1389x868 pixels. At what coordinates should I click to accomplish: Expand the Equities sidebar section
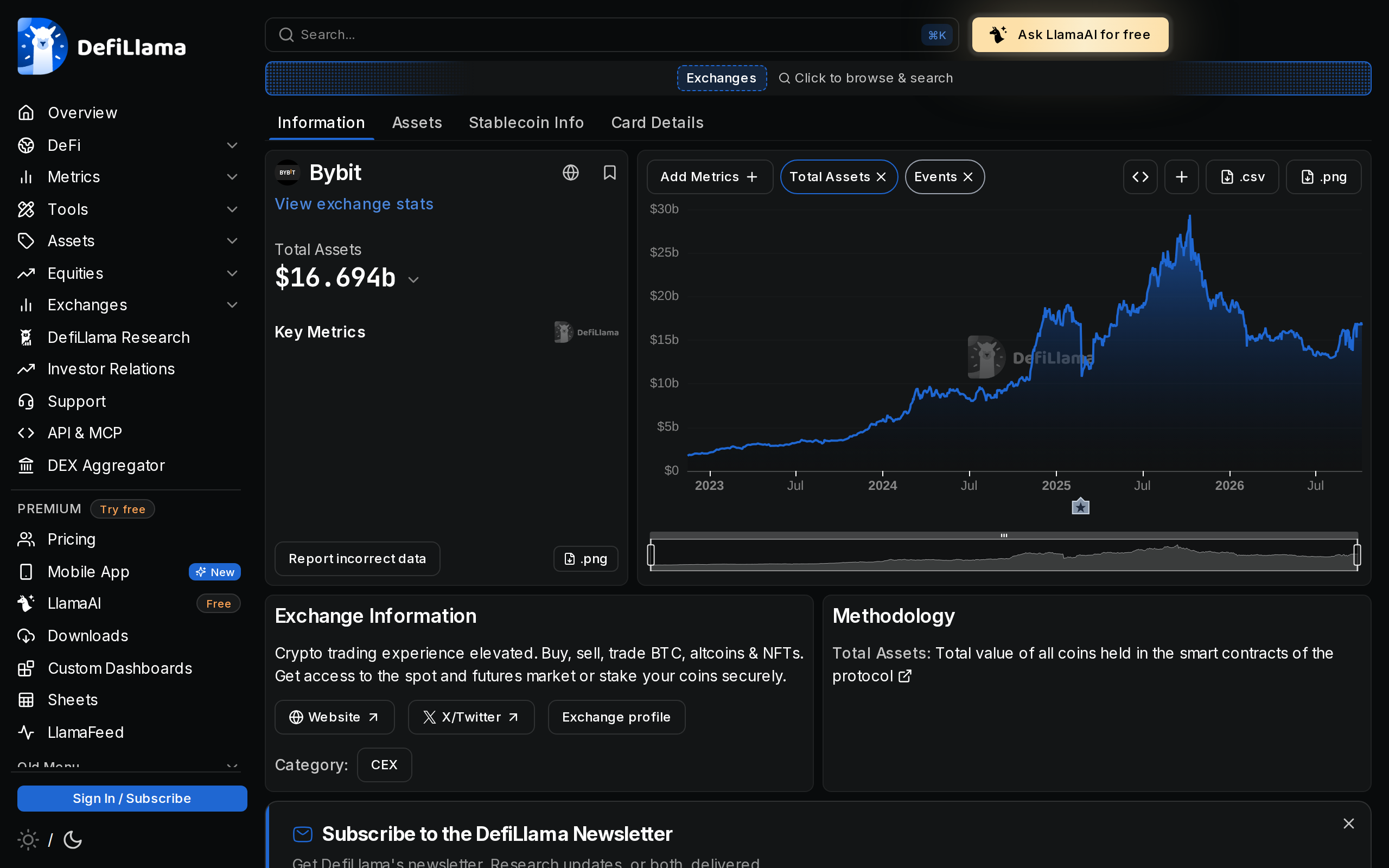pyautogui.click(x=232, y=273)
